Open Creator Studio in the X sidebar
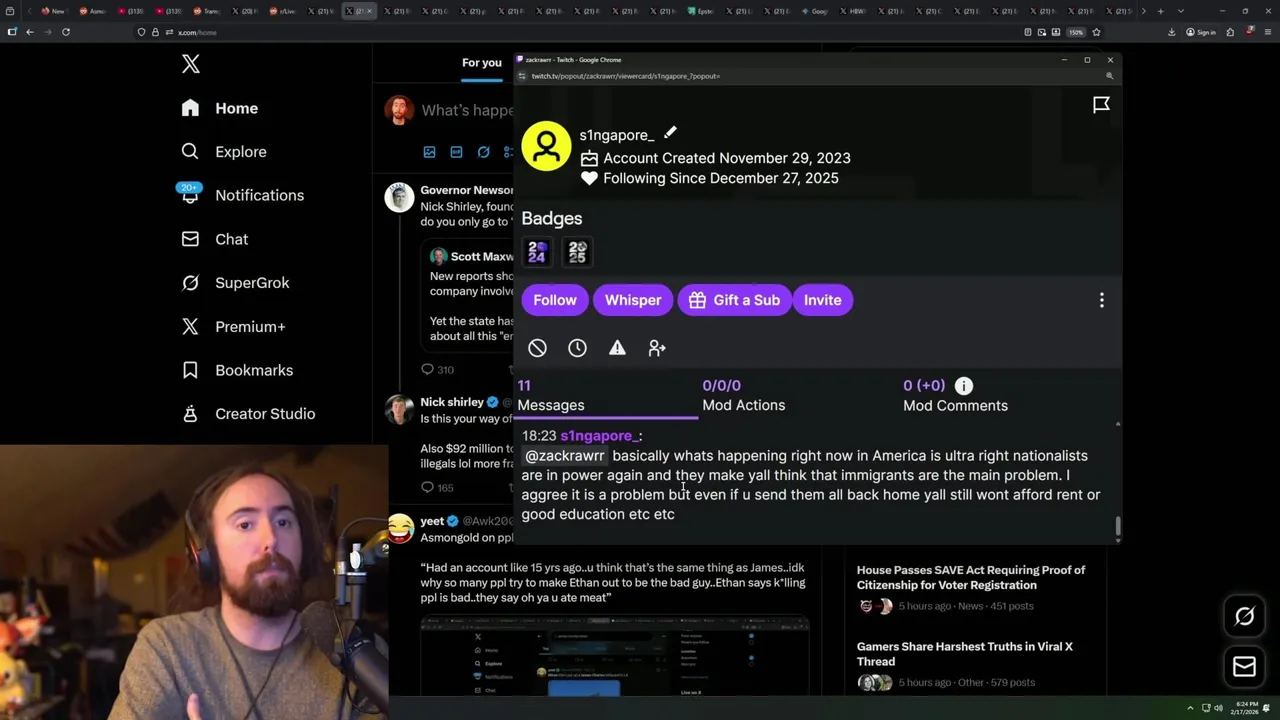This screenshot has width=1280, height=720. [x=248, y=414]
